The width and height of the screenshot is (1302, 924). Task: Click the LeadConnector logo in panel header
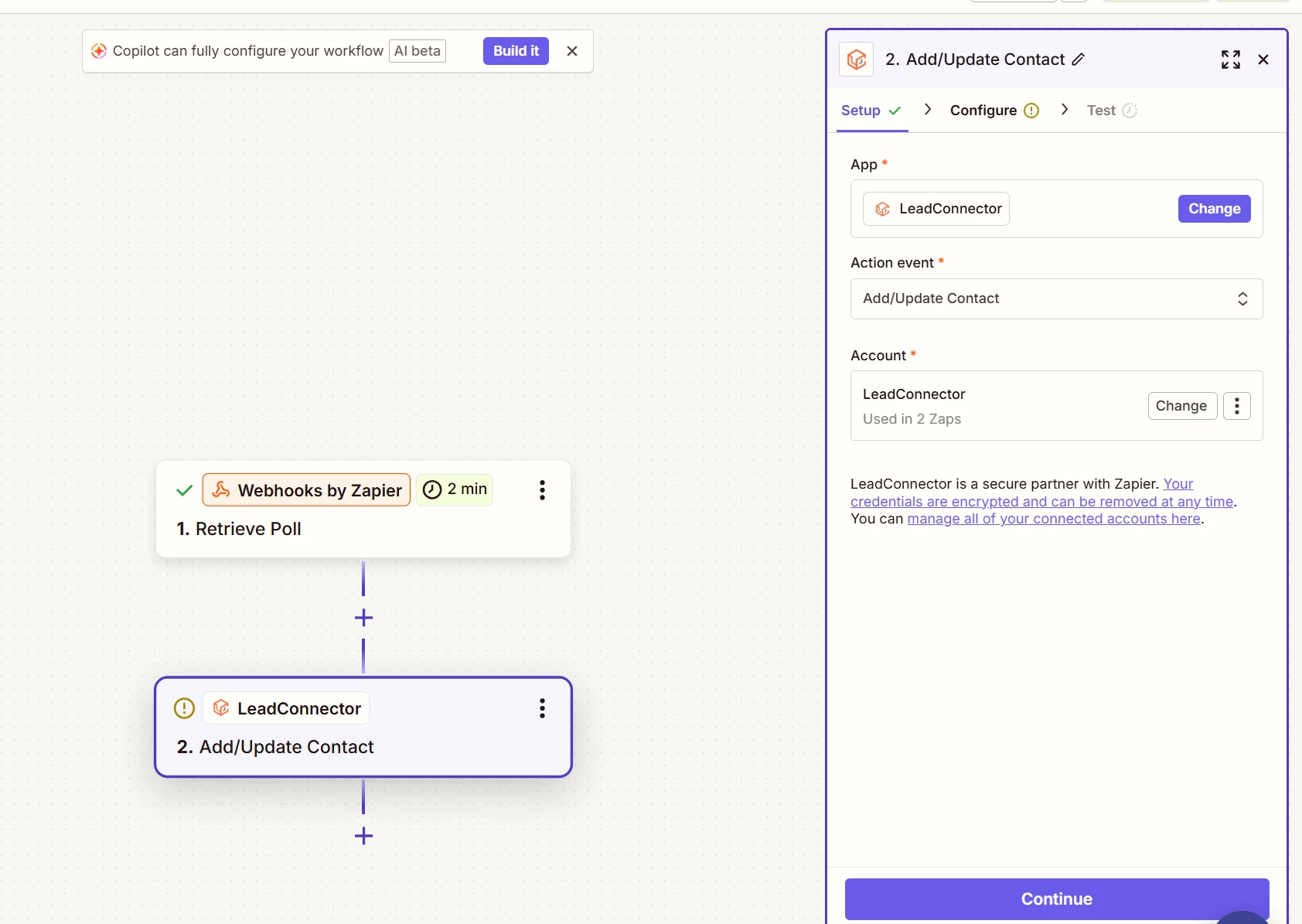856,60
